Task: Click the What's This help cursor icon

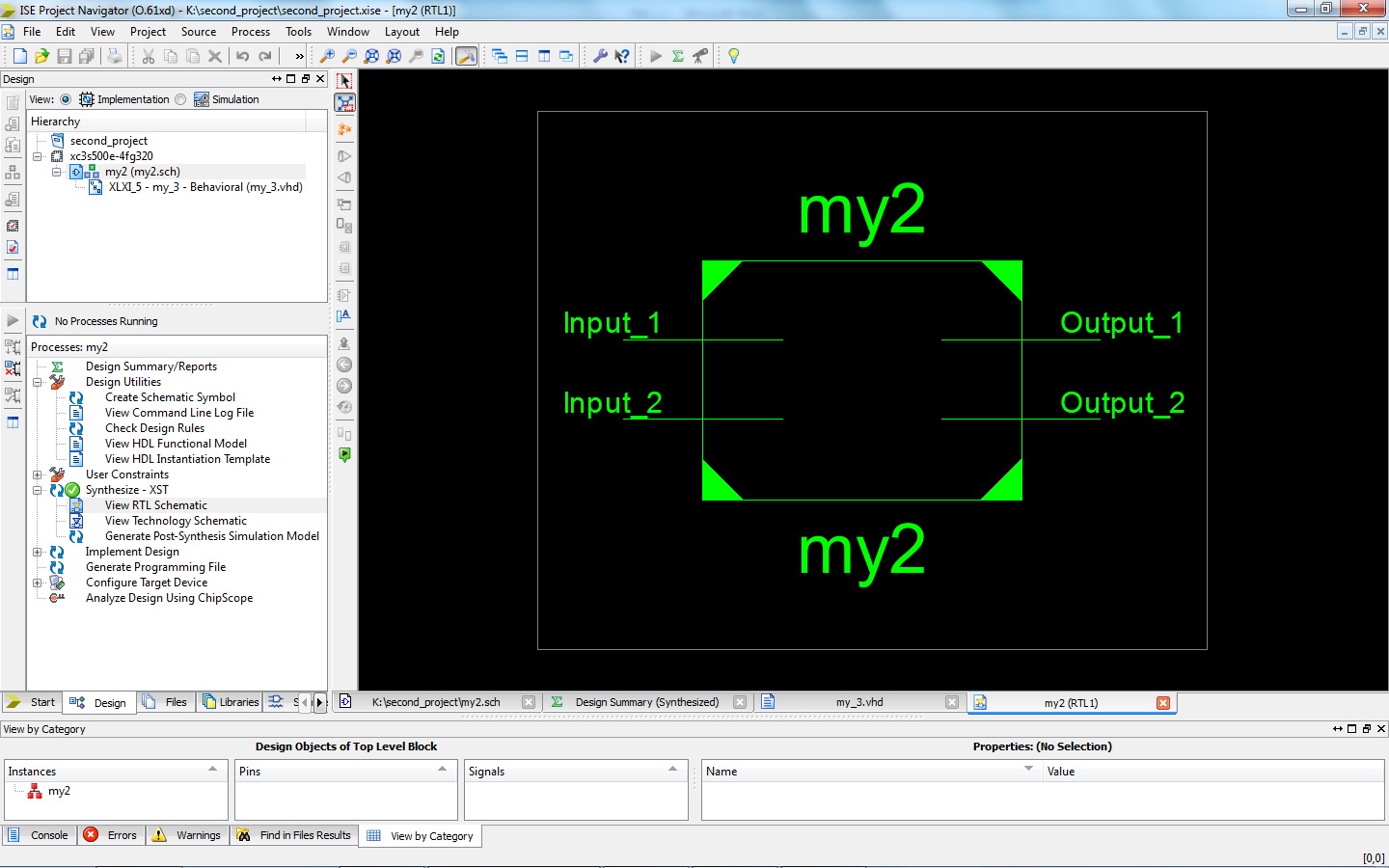Action: 622,56
